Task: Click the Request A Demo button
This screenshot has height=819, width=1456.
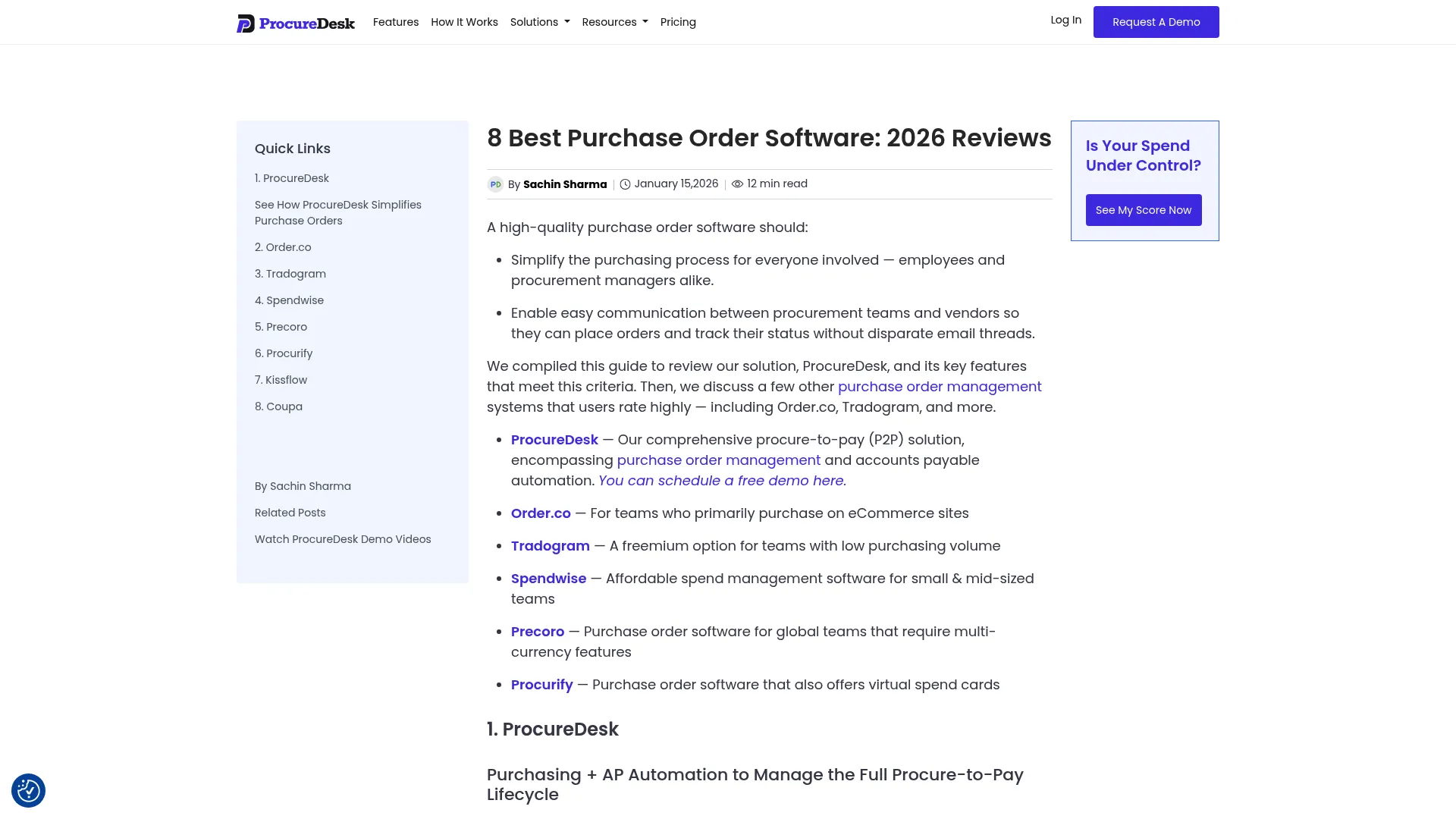Action: click(1156, 21)
